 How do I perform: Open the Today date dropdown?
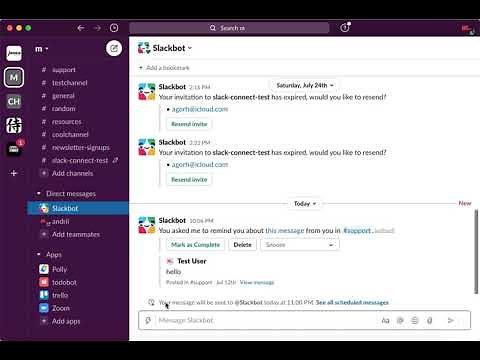(305, 204)
